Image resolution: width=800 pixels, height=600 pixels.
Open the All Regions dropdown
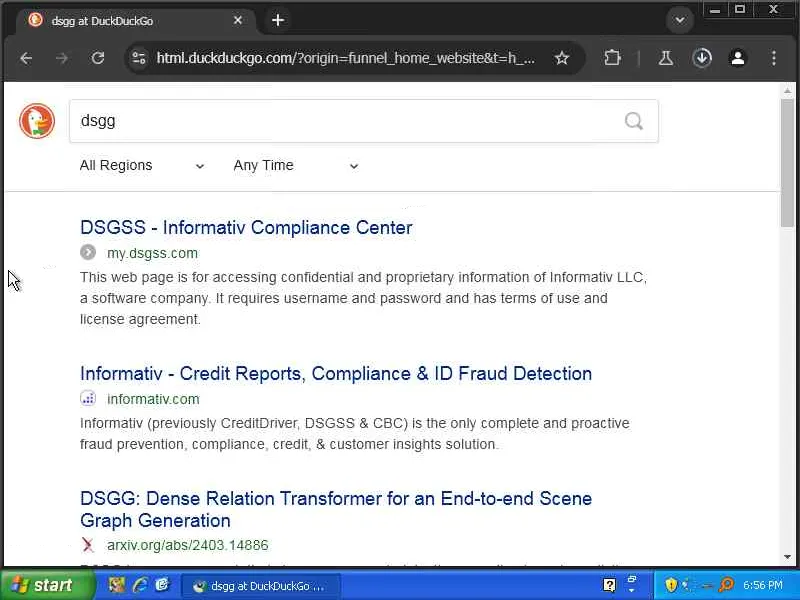pyautogui.click(x=142, y=165)
